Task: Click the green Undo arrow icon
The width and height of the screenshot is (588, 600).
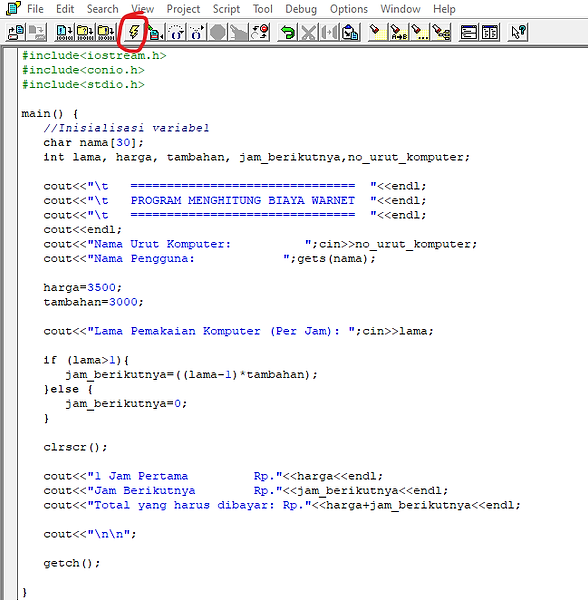Action: click(287, 33)
